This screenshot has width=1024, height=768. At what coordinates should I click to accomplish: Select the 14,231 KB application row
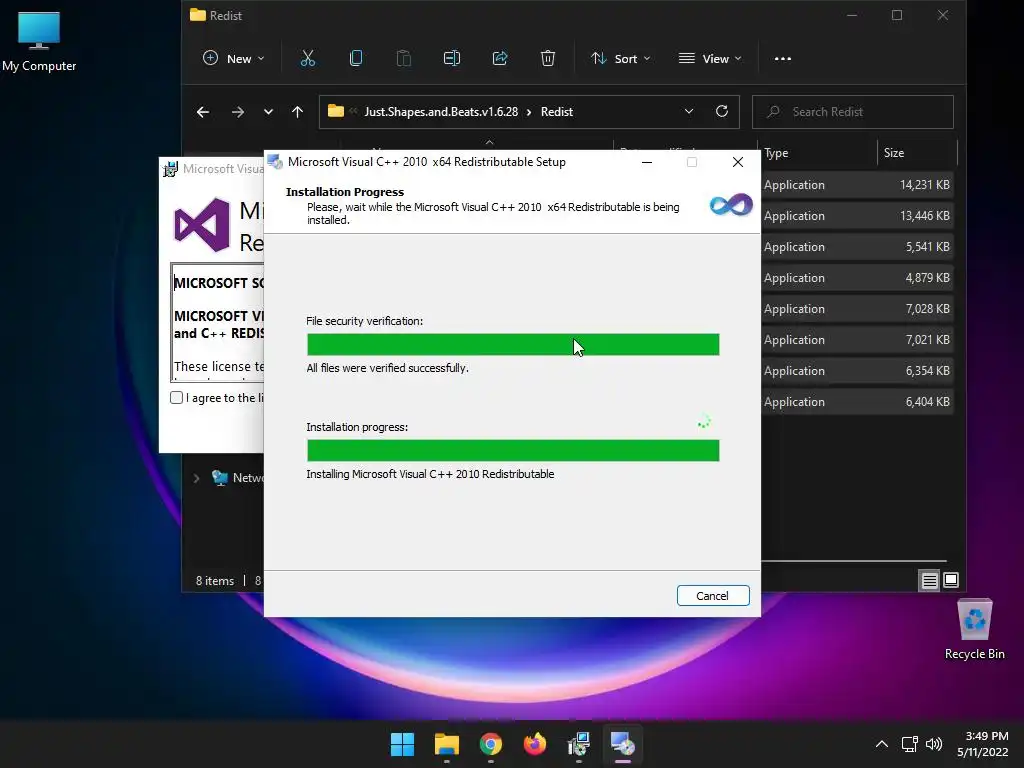click(x=857, y=185)
